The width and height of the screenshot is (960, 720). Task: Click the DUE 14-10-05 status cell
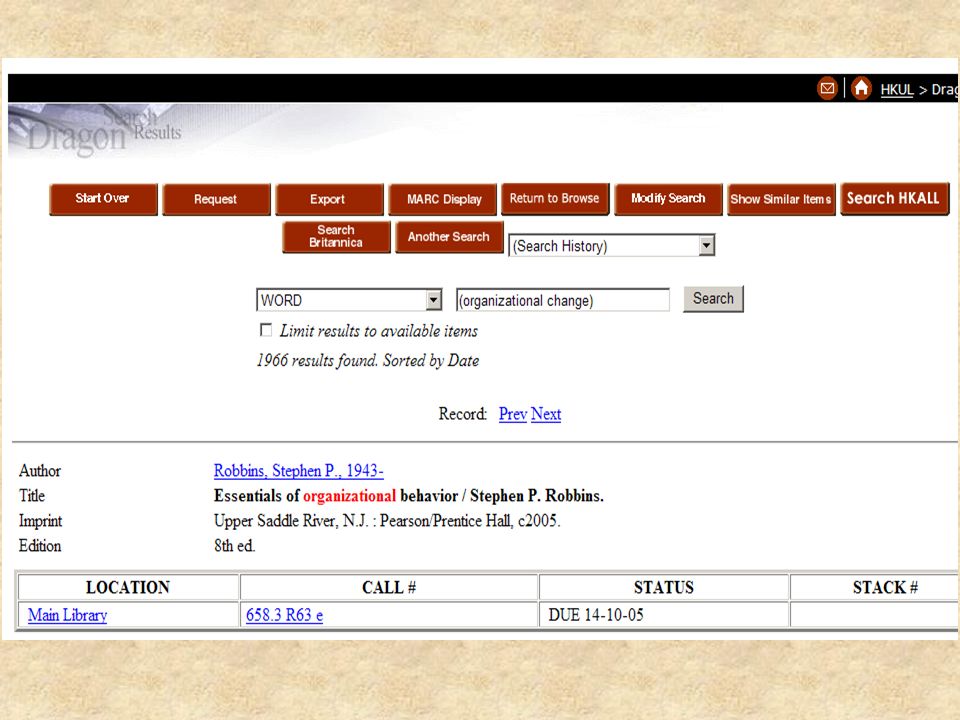(x=664, y=615)
